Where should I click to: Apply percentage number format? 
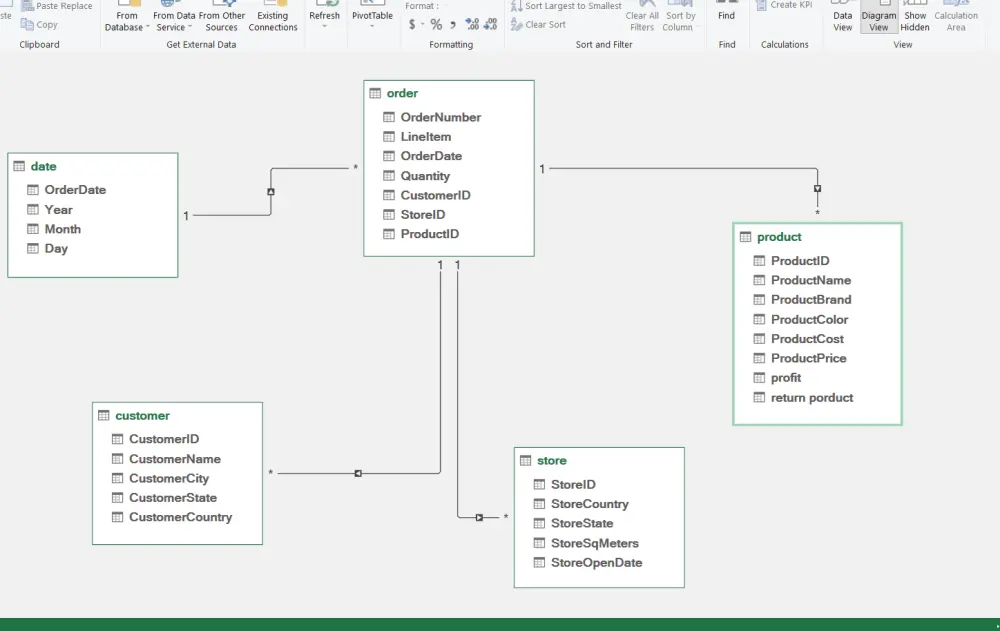pos(435,22)
